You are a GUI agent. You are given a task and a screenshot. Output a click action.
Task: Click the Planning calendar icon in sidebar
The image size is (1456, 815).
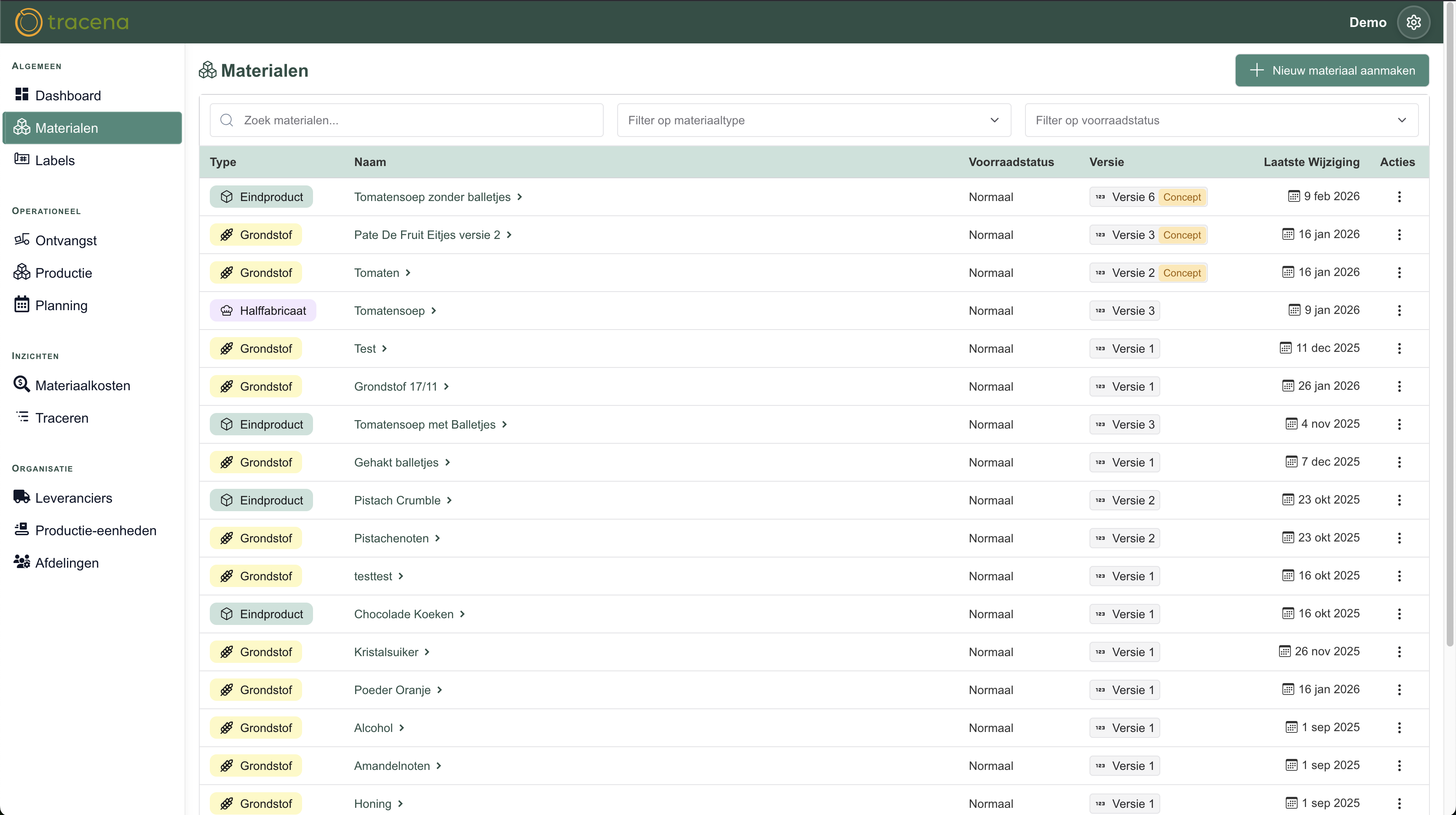click(x=21, y=305)
